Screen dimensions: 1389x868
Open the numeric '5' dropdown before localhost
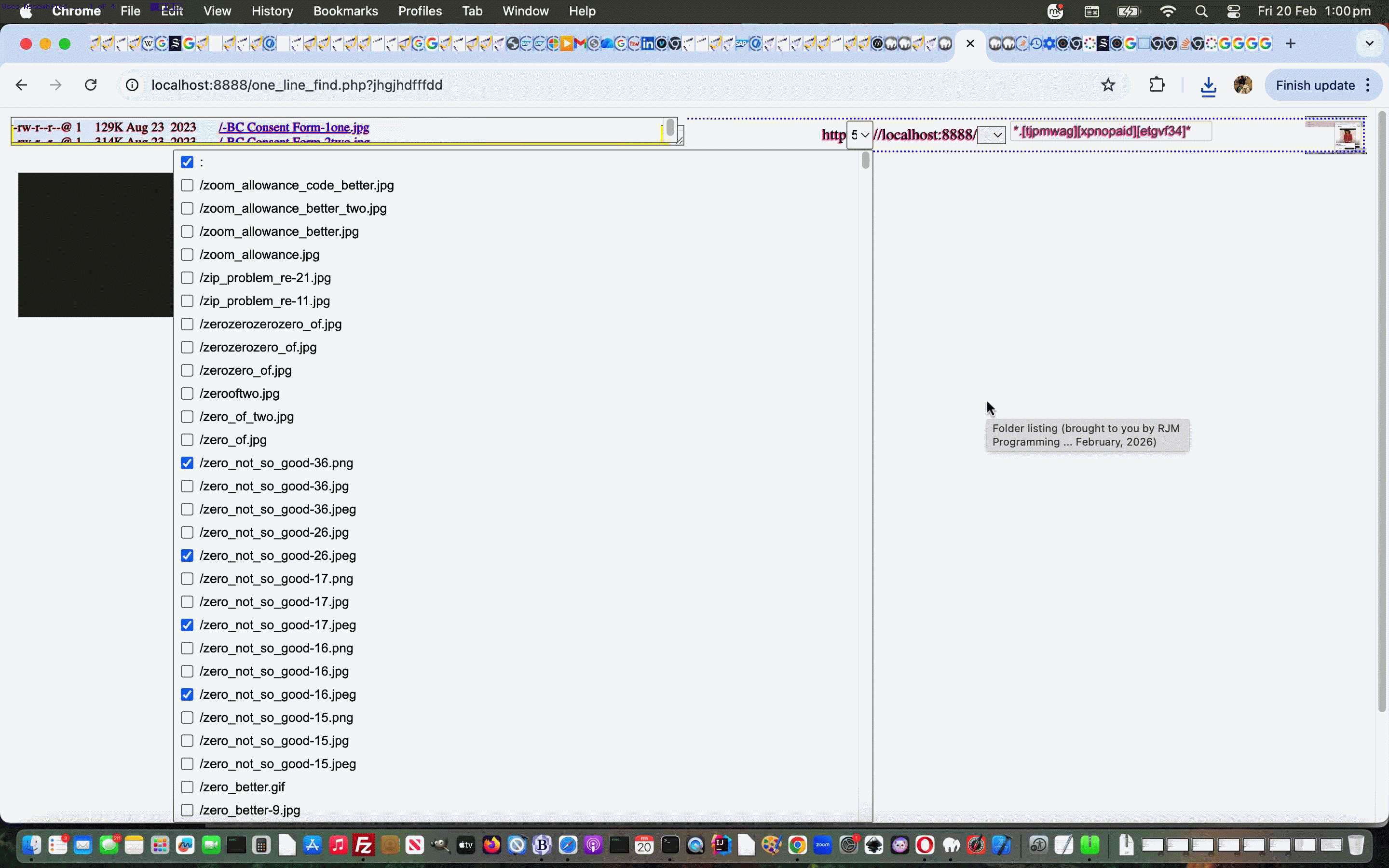click(859, 135)
